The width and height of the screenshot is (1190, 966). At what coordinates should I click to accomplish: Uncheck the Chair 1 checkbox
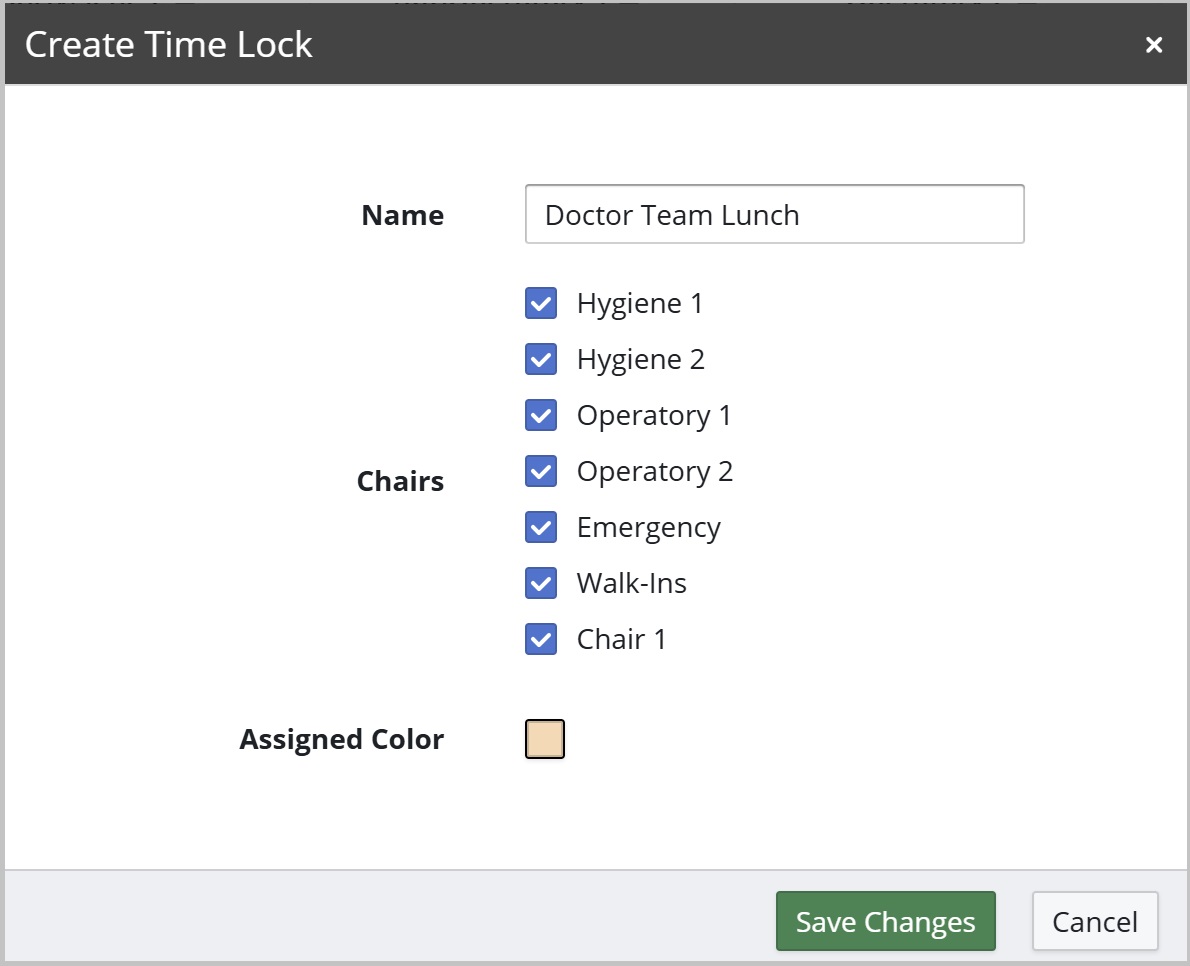(x=541, y=640)
